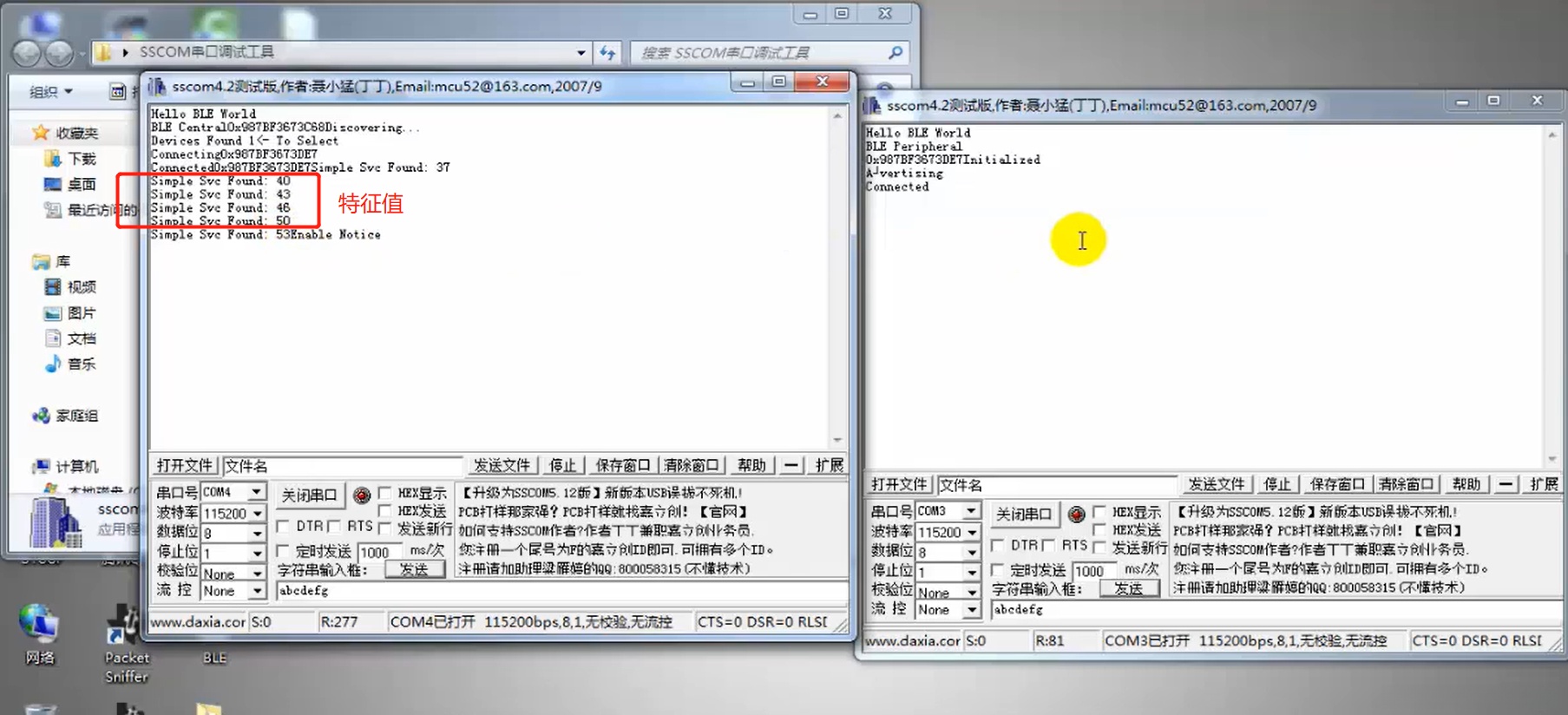This screenshot has width=1568, height=715.
Task: Click 关闭串口 in COM4 window
Action: (309, 495)
